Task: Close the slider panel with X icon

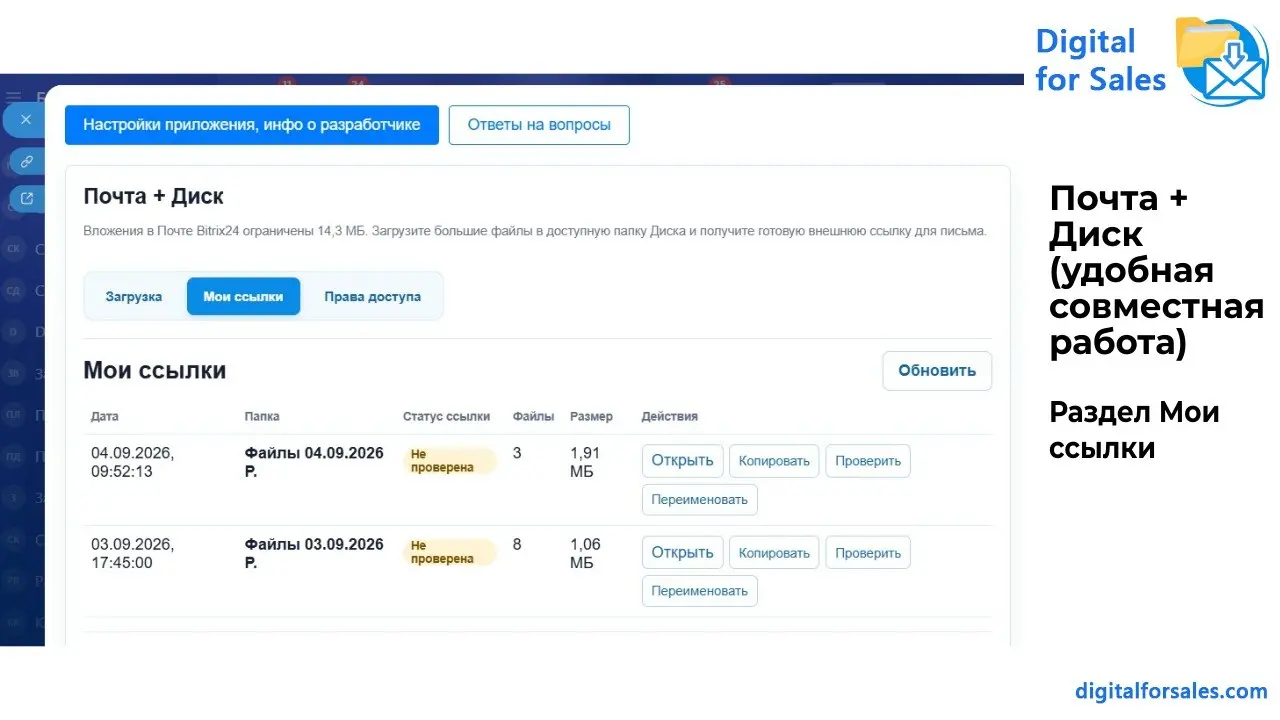Action: 26,119
